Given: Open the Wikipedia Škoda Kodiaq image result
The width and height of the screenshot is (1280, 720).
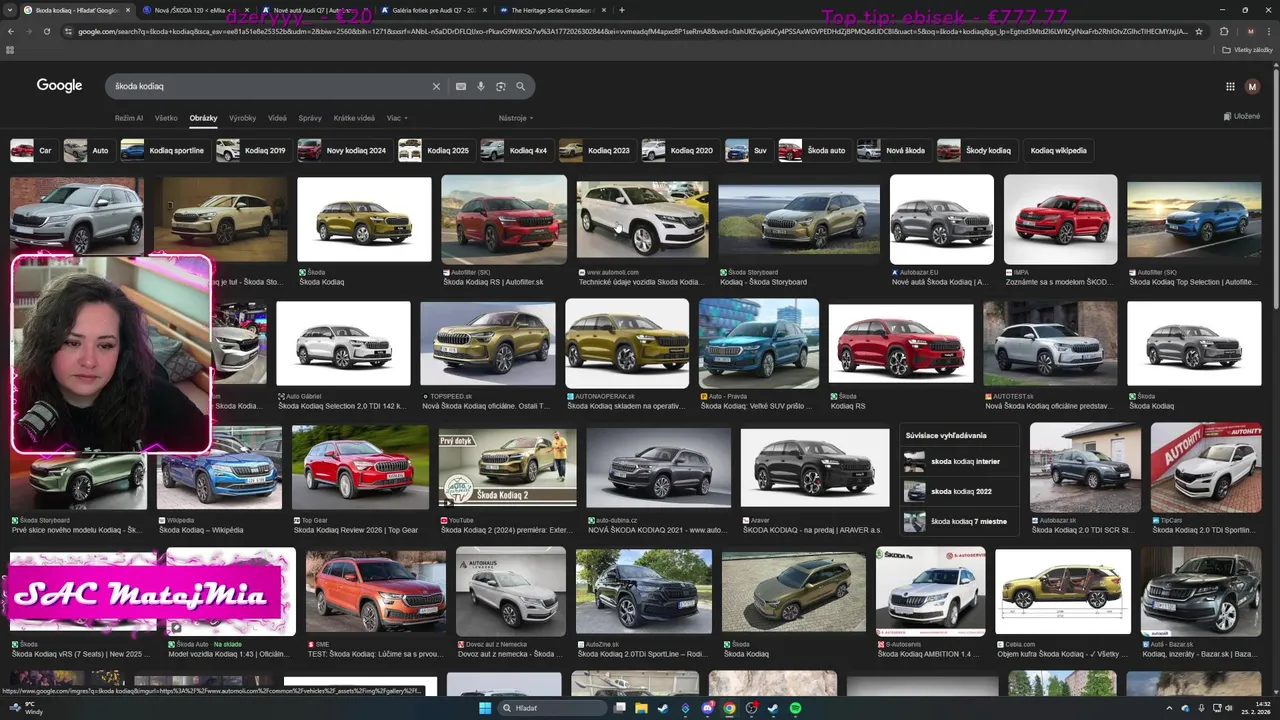Looking at the screenshot, I should (220, 468).
